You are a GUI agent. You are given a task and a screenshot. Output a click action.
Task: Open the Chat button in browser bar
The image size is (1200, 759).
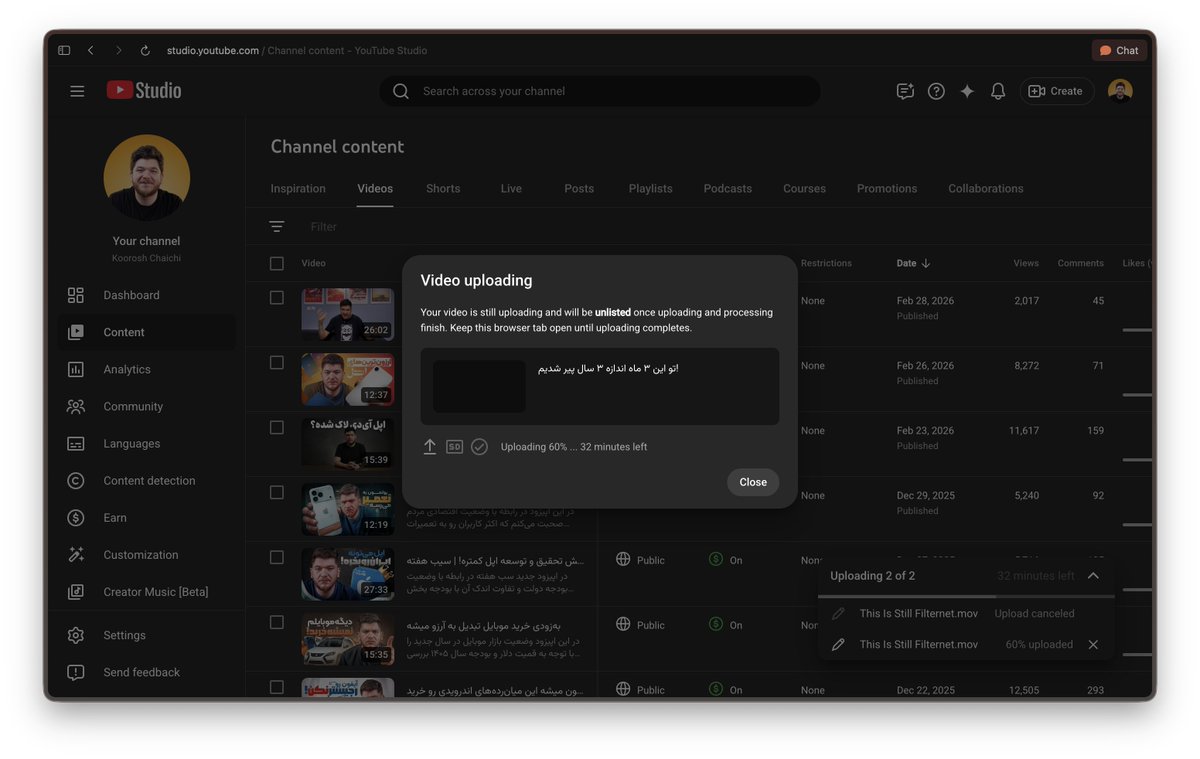click(x=1119, y=50)
